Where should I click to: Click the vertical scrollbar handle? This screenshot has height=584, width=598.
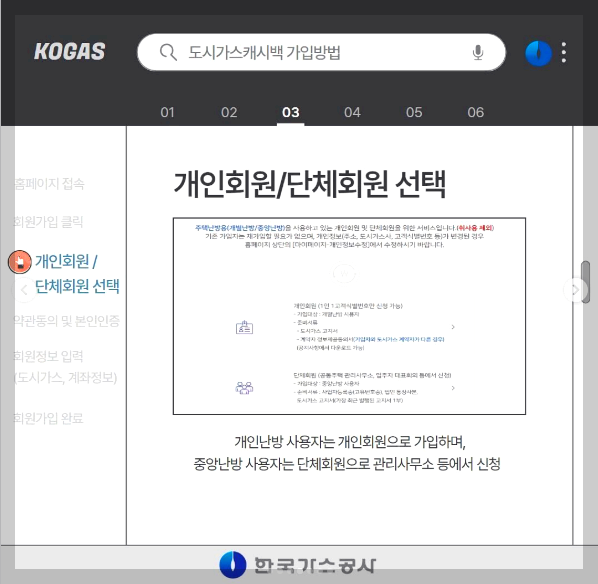pos(585,281)
